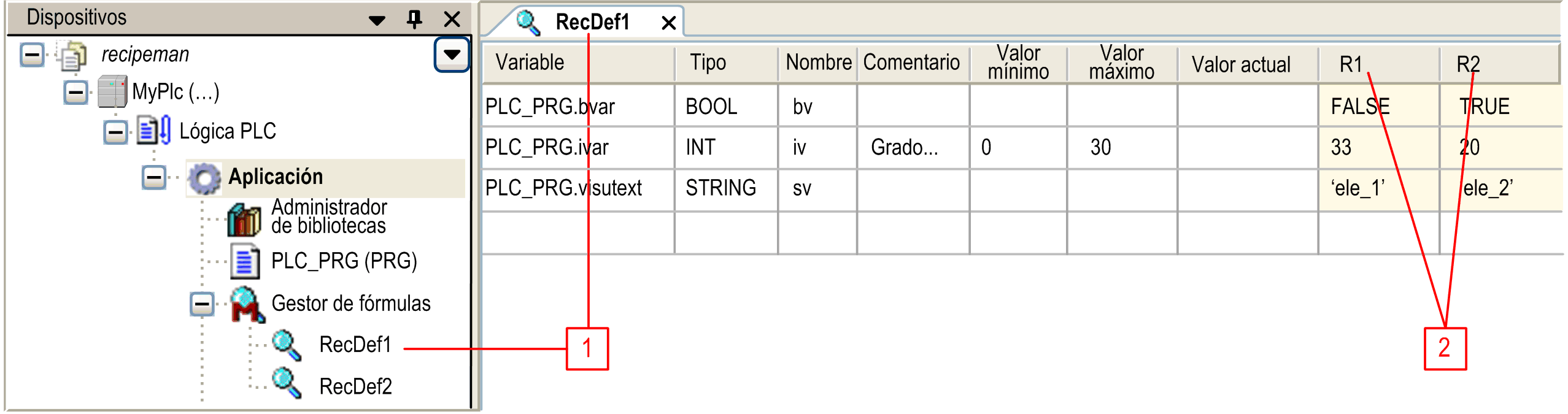Open the Dispositivos panel options arrow
1568x414 pixels.
(377, 20)
